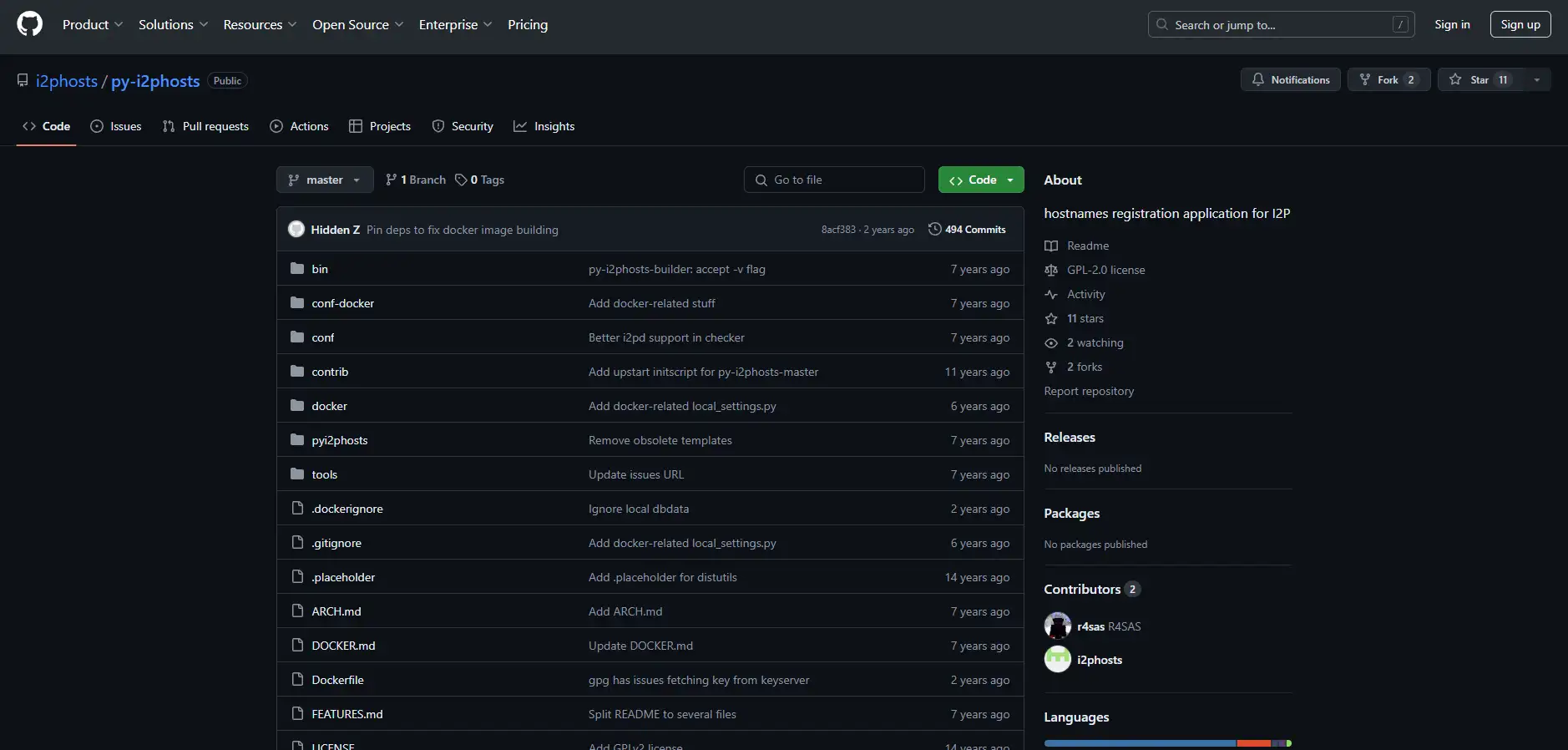Open the master branch dropdown
This screenshot has height=750, width=1568.
click(325, 180)
